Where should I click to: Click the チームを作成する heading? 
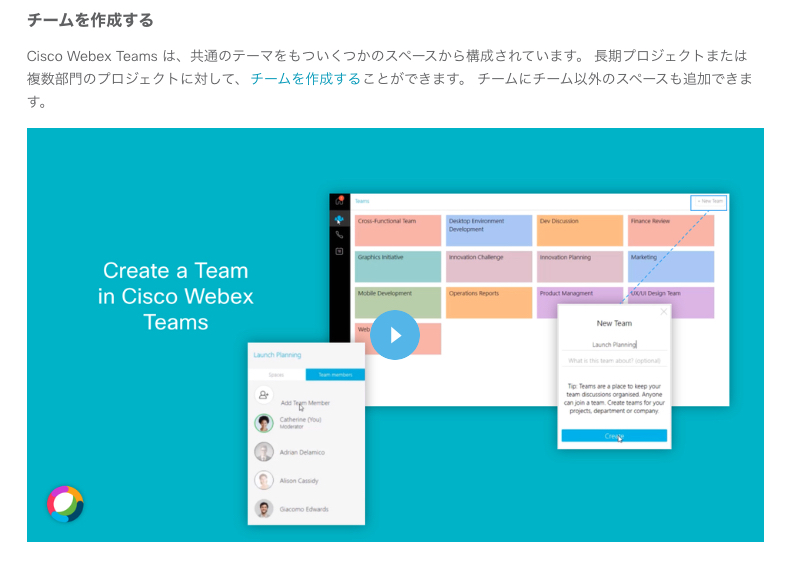pyautogui.click(x=90, y=20)
